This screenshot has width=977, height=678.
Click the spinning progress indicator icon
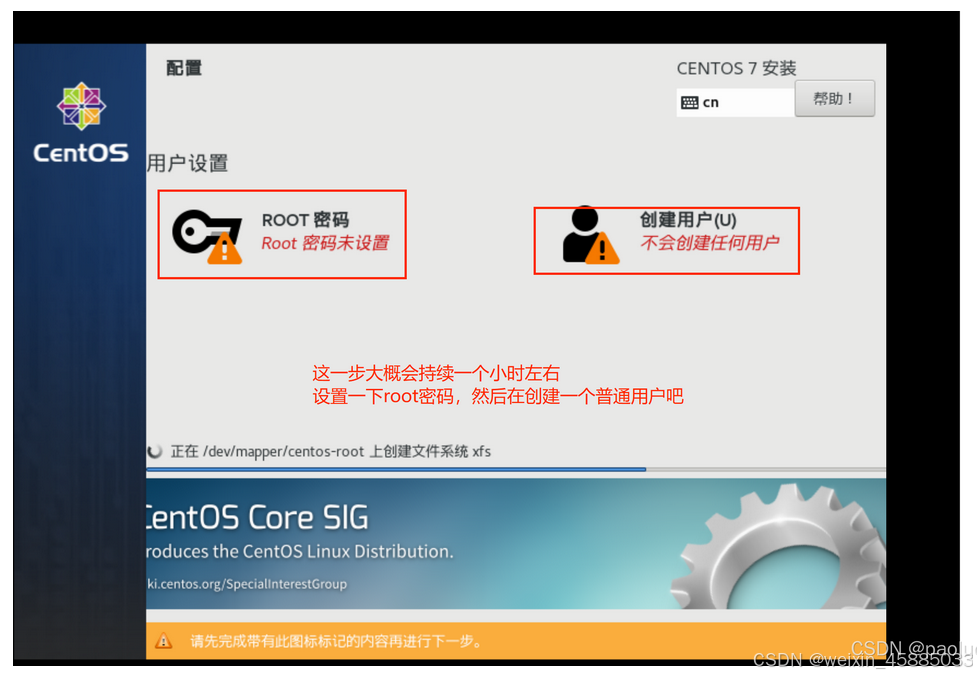[154, 451]
